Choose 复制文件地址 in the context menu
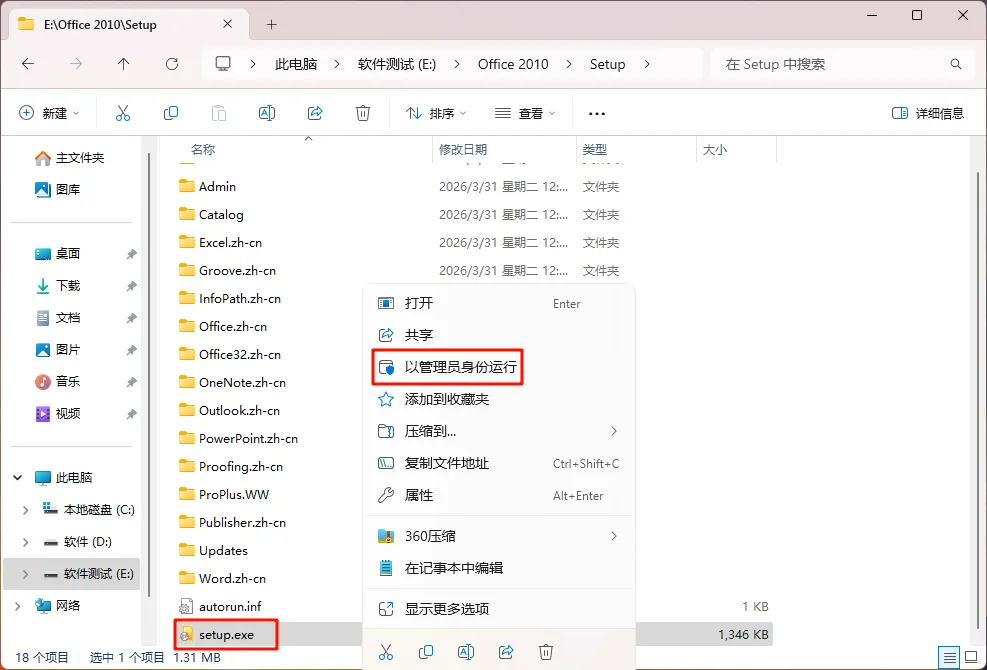The image size is (987, 670). click(499, 463)
